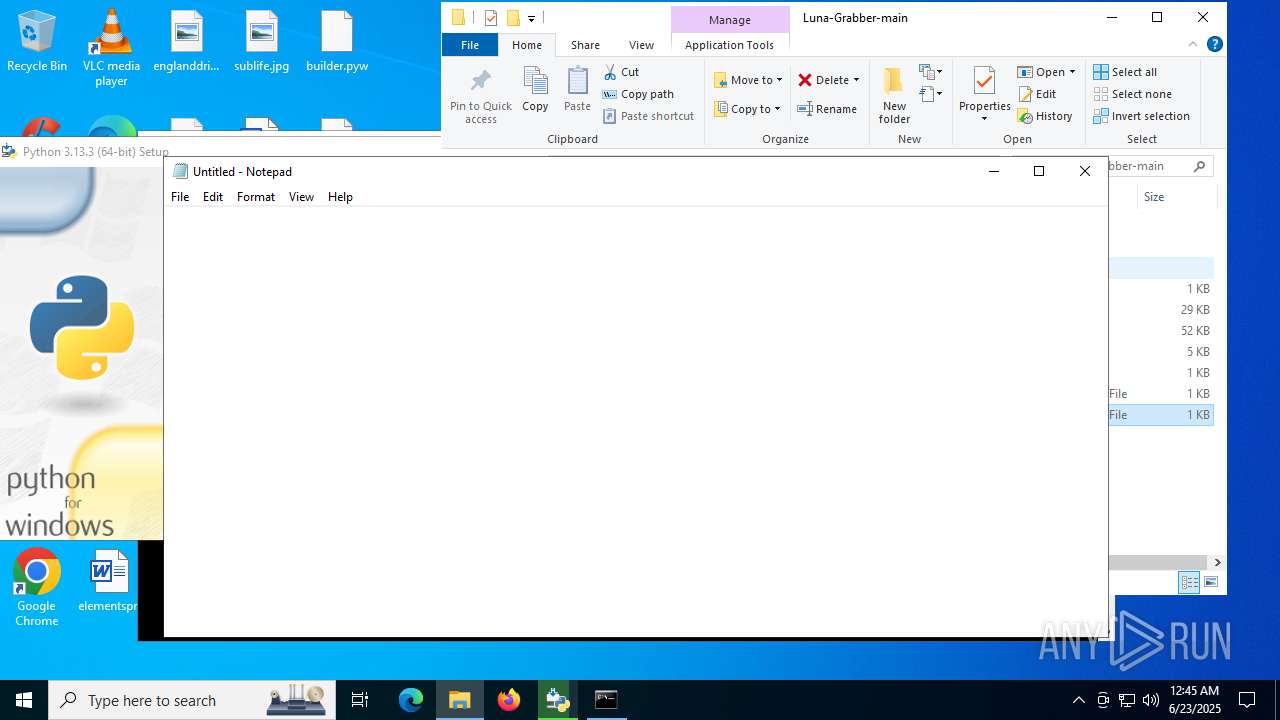Select the sublife.jpg desktop file

262,41
